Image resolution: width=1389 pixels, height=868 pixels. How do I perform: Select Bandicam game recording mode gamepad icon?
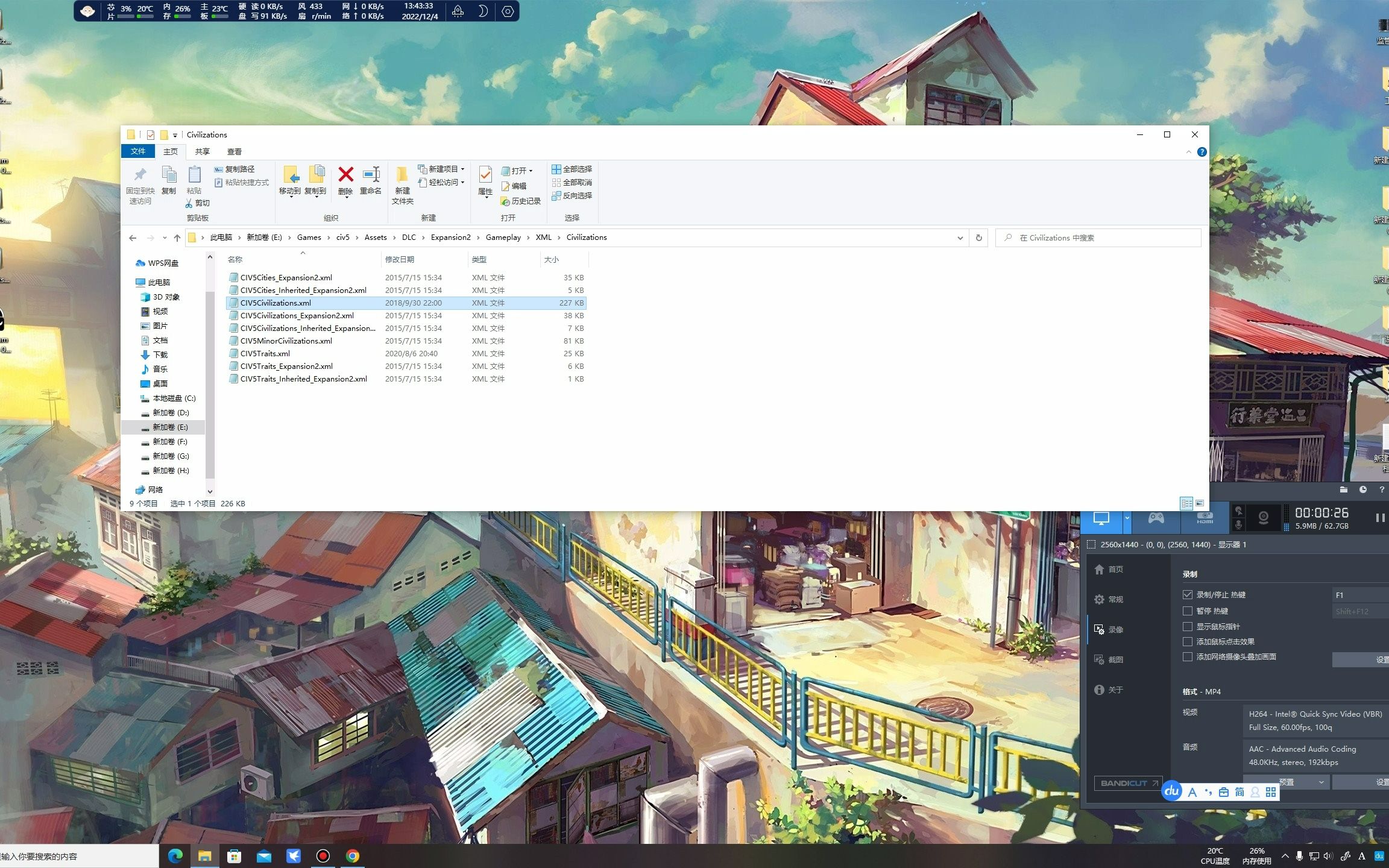tap(1156, 518)
